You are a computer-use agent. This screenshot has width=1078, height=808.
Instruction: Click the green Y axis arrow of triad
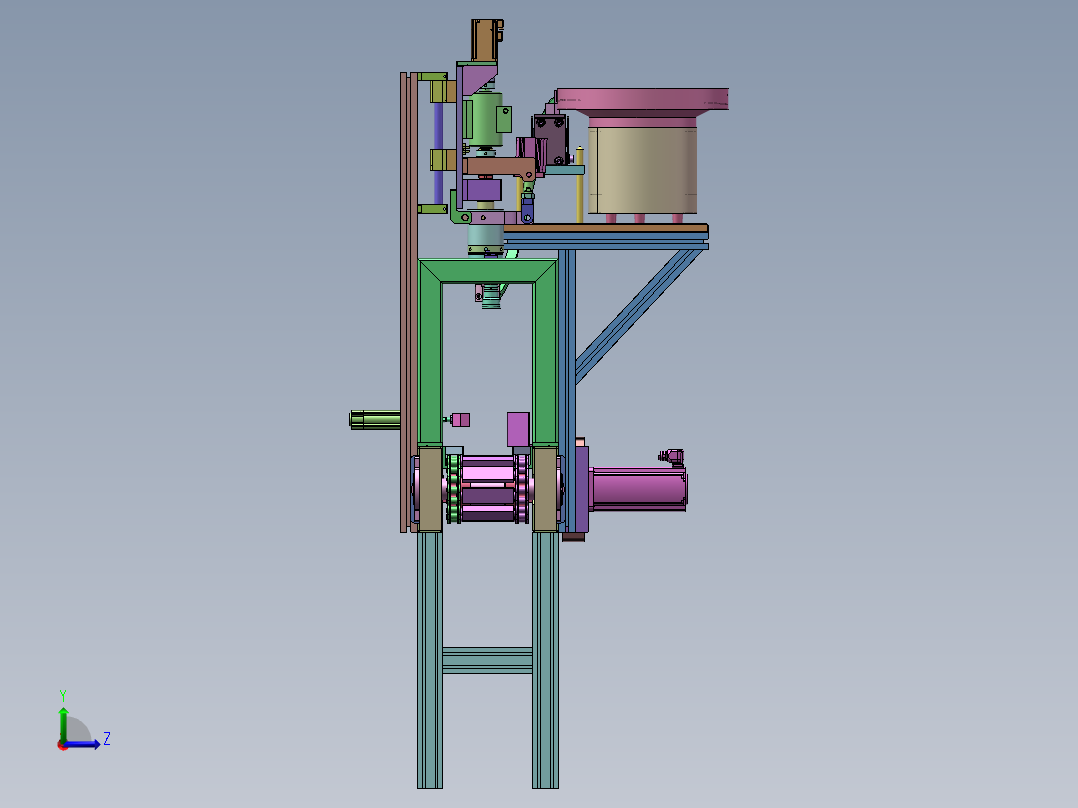(x=63, y=723)
